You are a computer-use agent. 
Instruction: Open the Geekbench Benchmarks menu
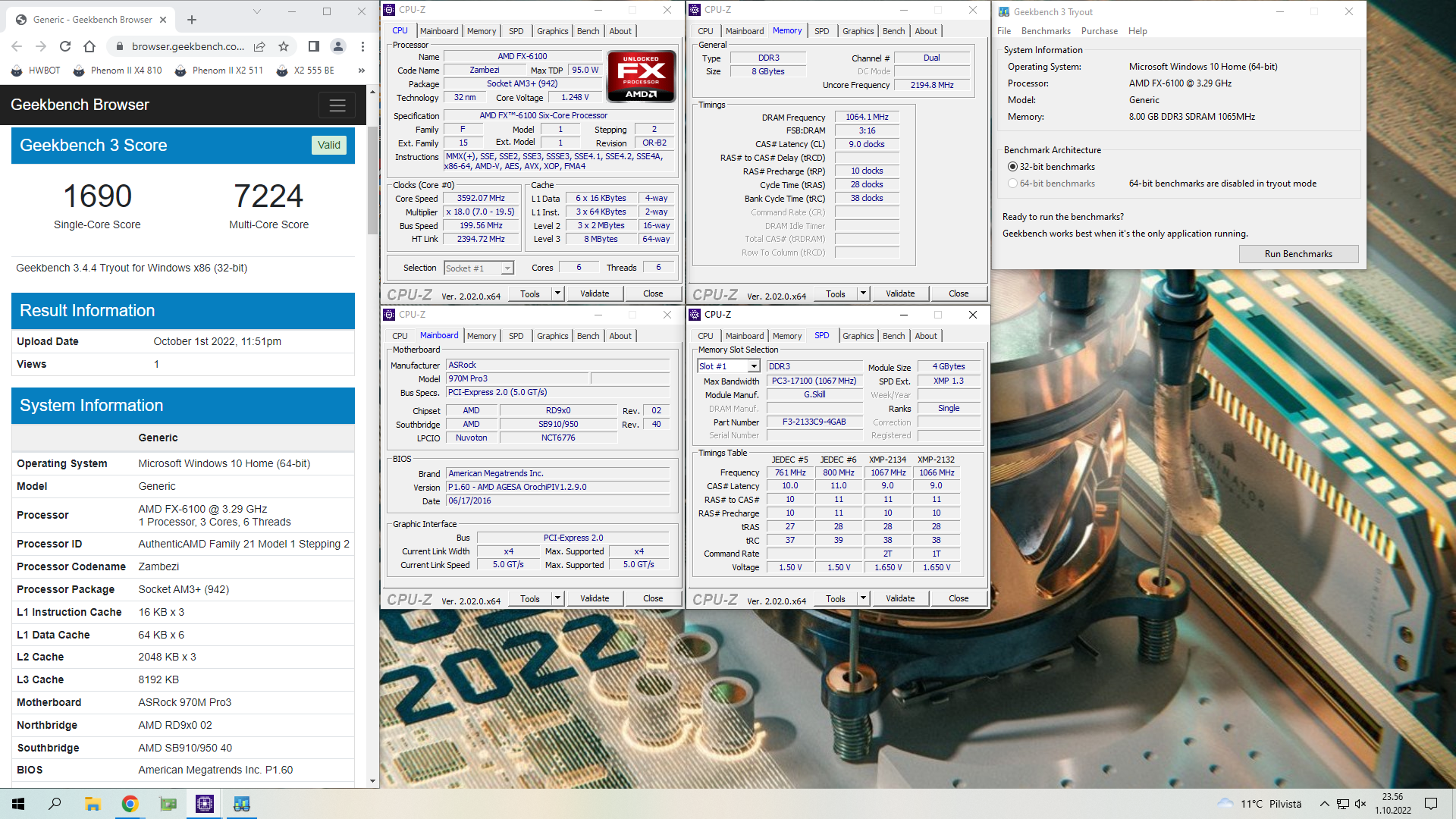(x=1046, y=31)
